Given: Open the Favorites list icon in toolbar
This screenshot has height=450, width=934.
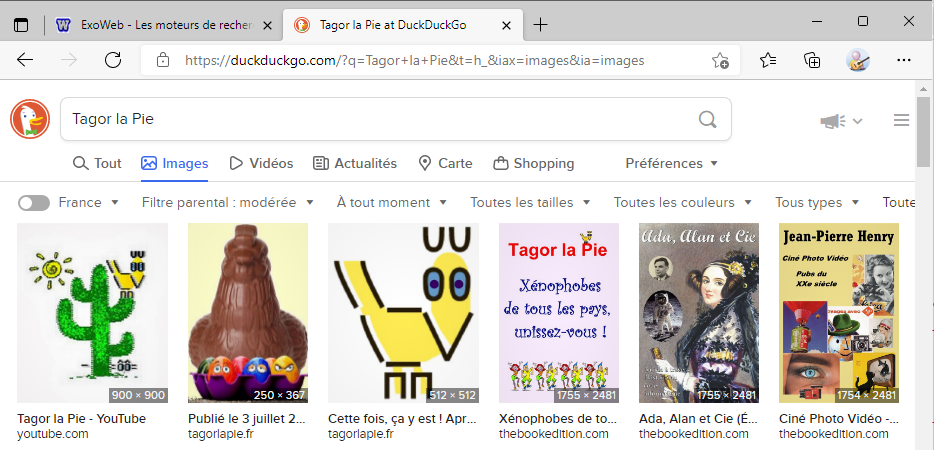Looking at the screenshot, I should pyautogui.click(x=768, y=61).
